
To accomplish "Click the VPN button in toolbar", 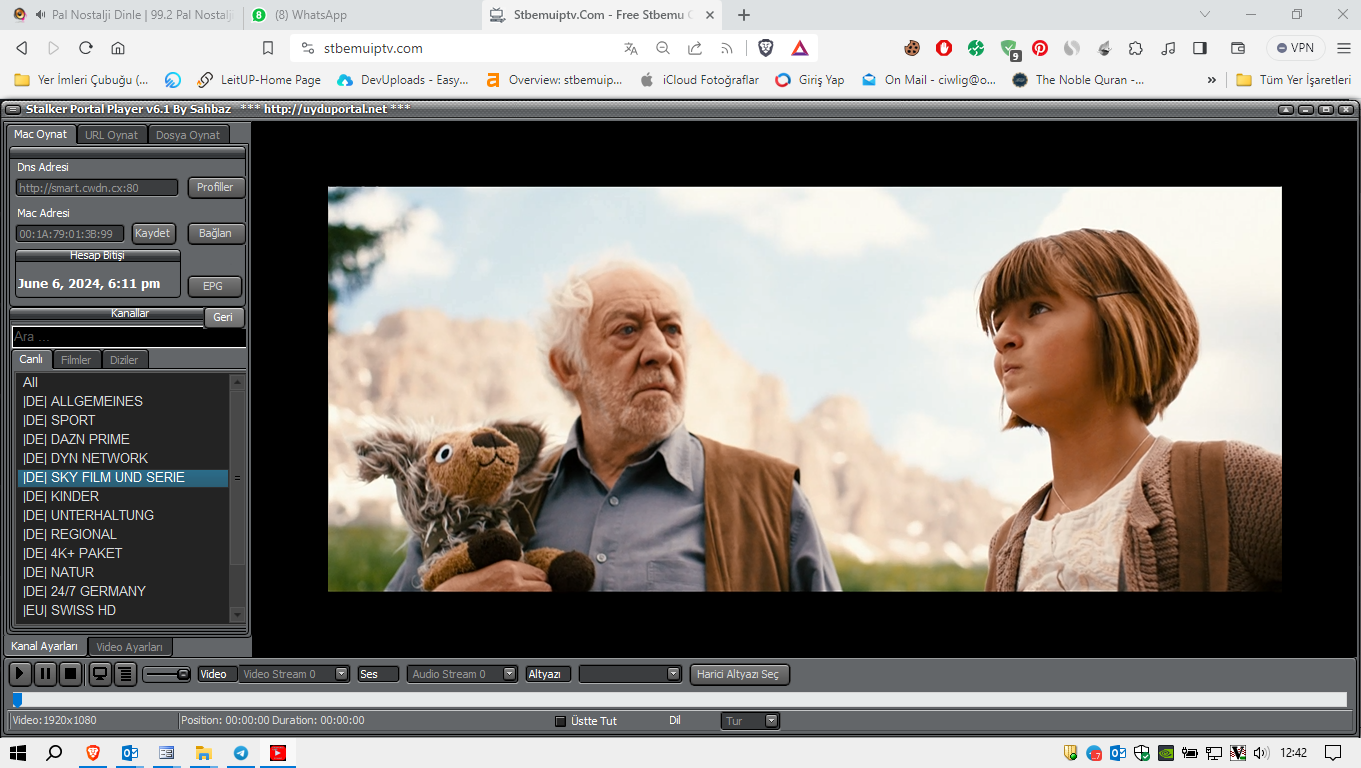I will 1296,48.
